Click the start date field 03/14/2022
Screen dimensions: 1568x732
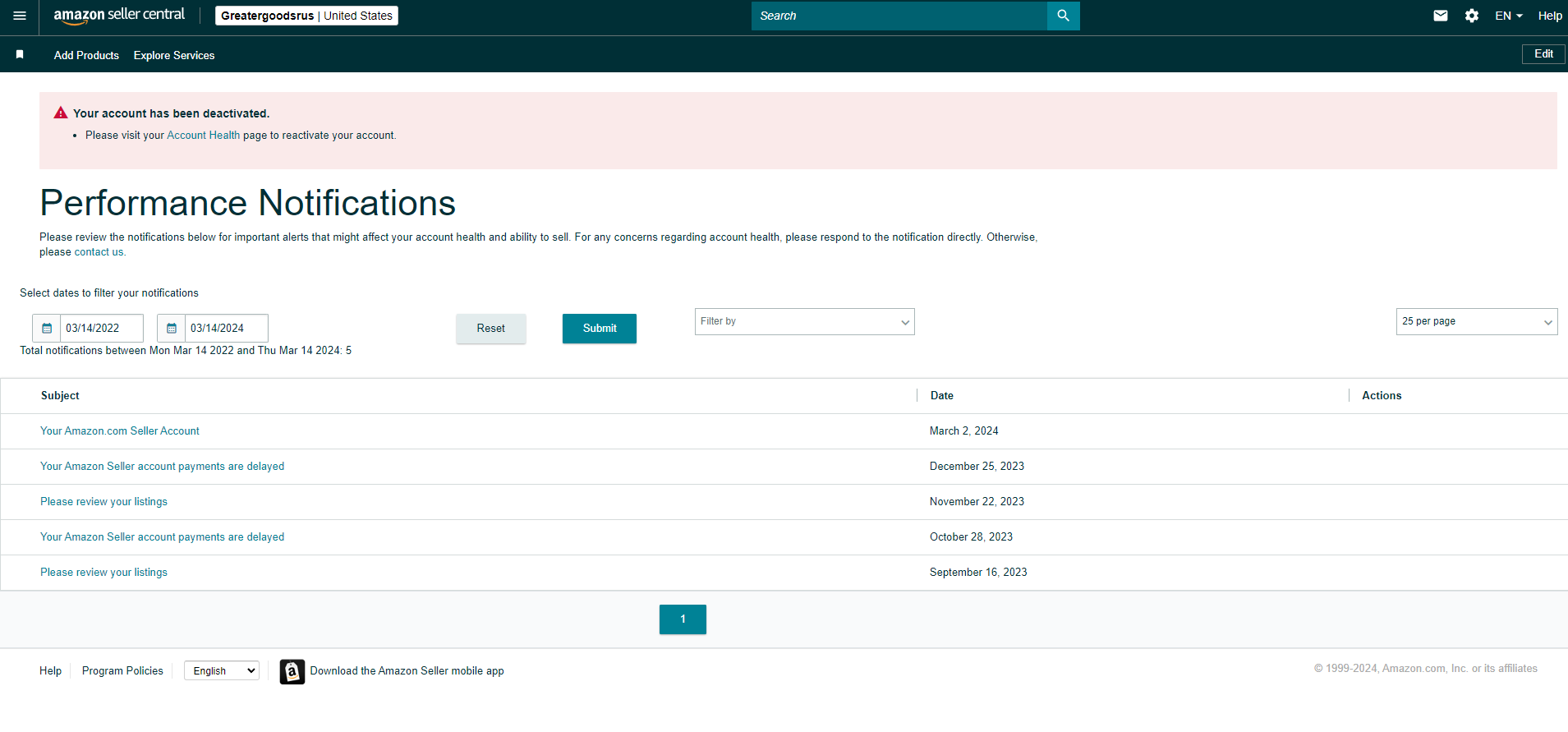[102, 328]
